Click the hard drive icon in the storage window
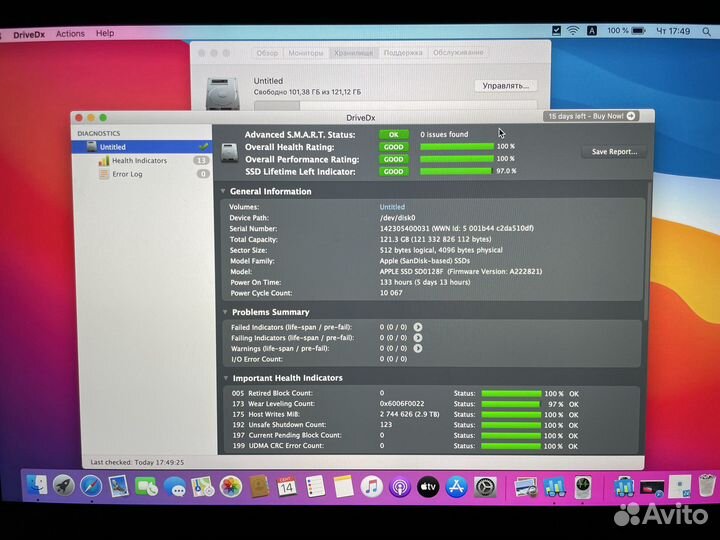The image size is (720, 540). [223, 93]
